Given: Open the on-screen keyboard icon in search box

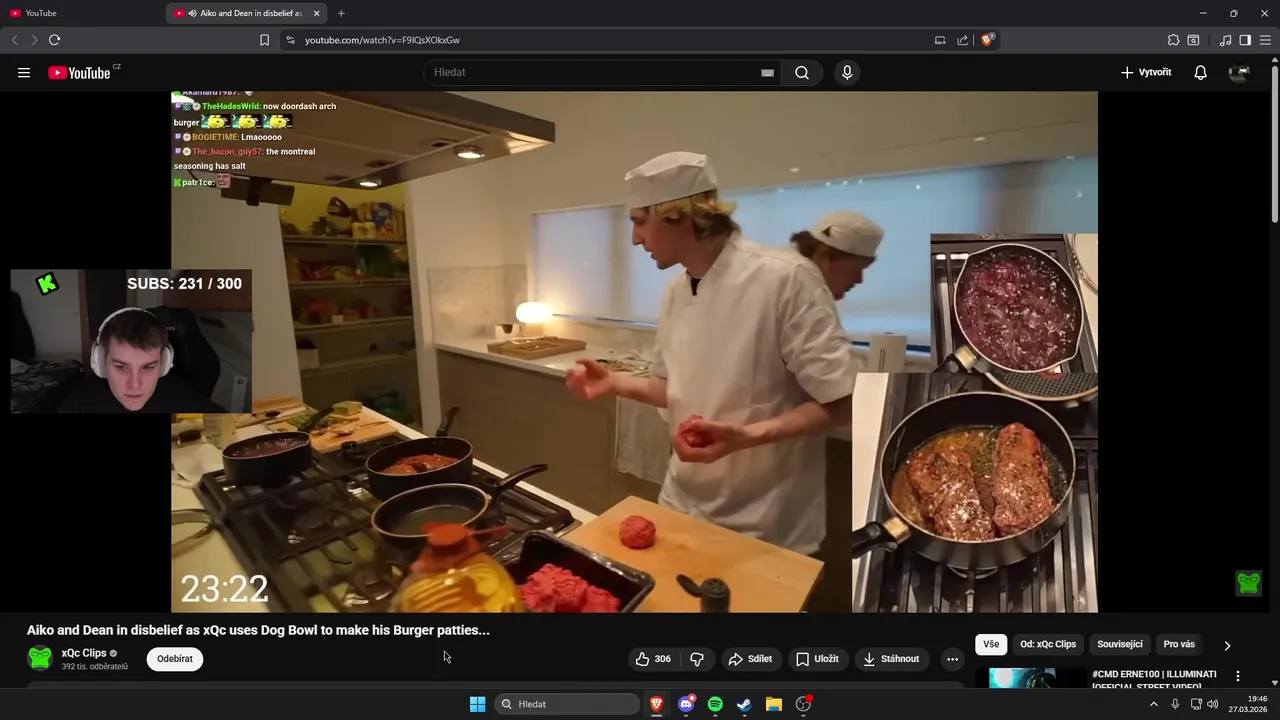Looking at the screenshot, I should [x=767, y=72].
